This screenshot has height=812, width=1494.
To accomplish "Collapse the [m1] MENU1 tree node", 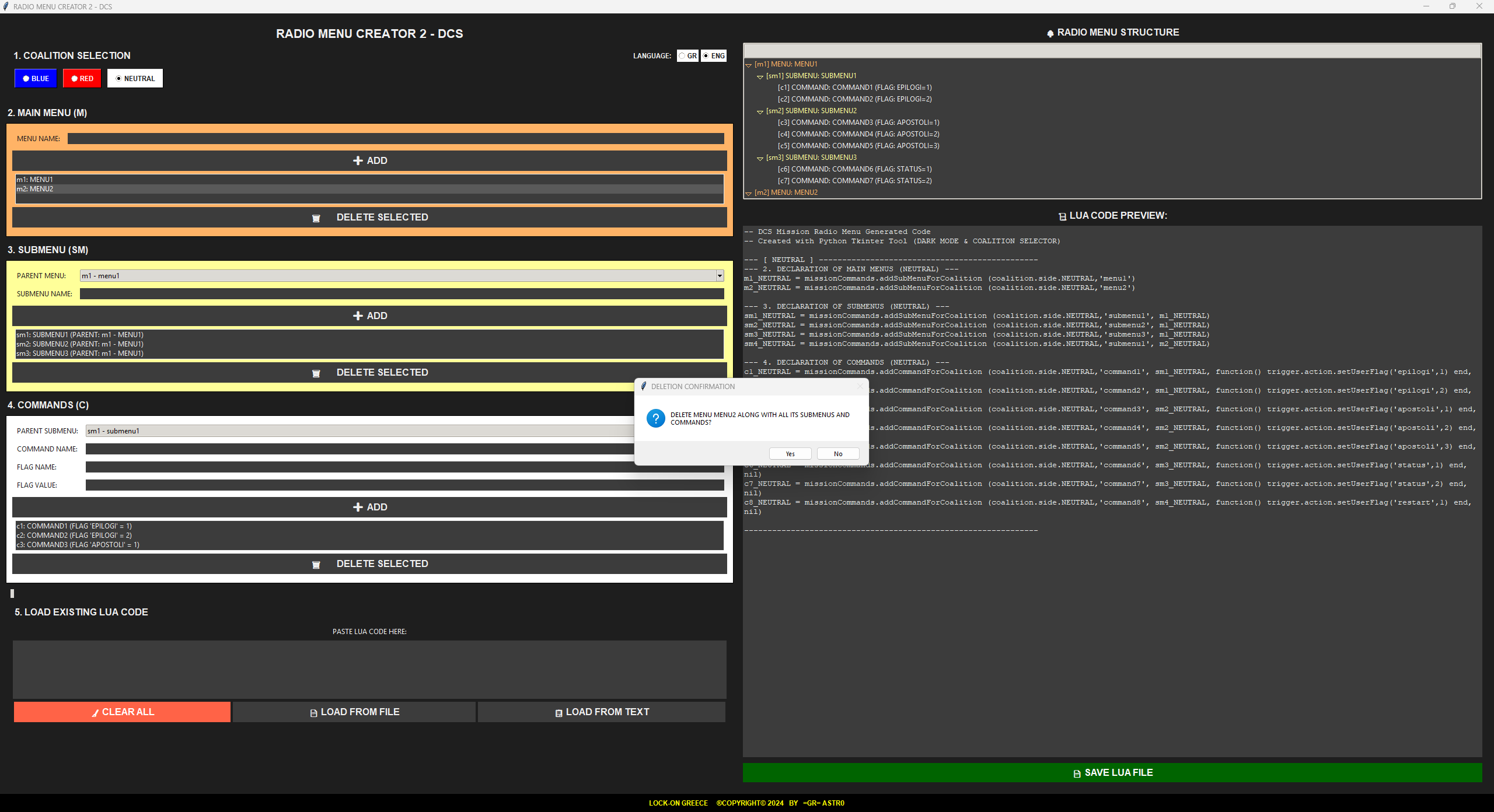I will click(748, 65).
